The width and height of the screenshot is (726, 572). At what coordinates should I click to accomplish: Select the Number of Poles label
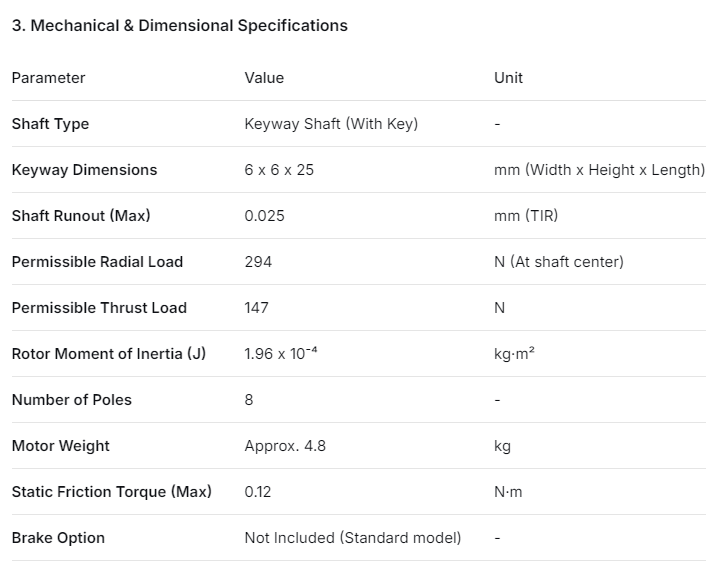point(71,400)
